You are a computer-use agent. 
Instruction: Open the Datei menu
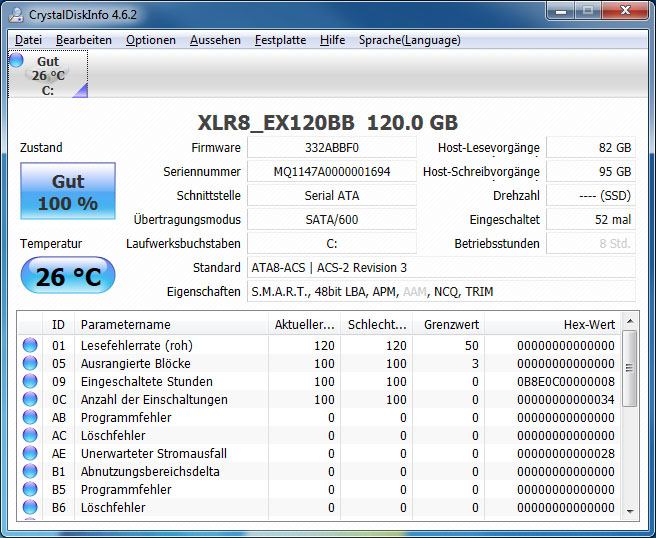click(x=28, y=40)
